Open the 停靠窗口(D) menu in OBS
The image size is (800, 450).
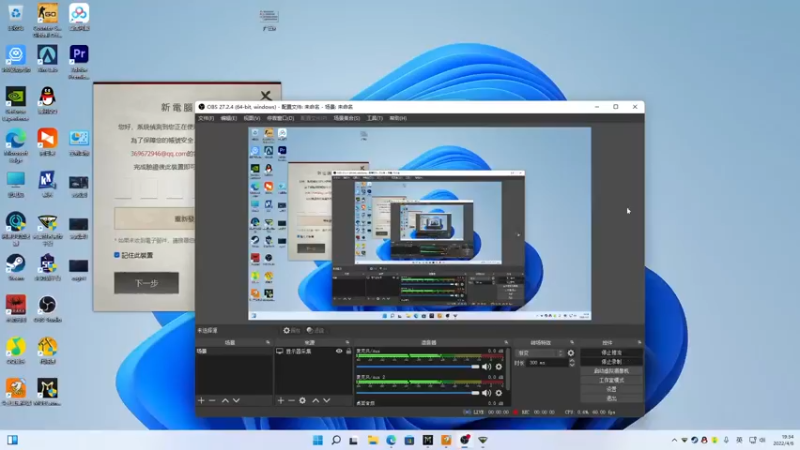click(280, 118)
